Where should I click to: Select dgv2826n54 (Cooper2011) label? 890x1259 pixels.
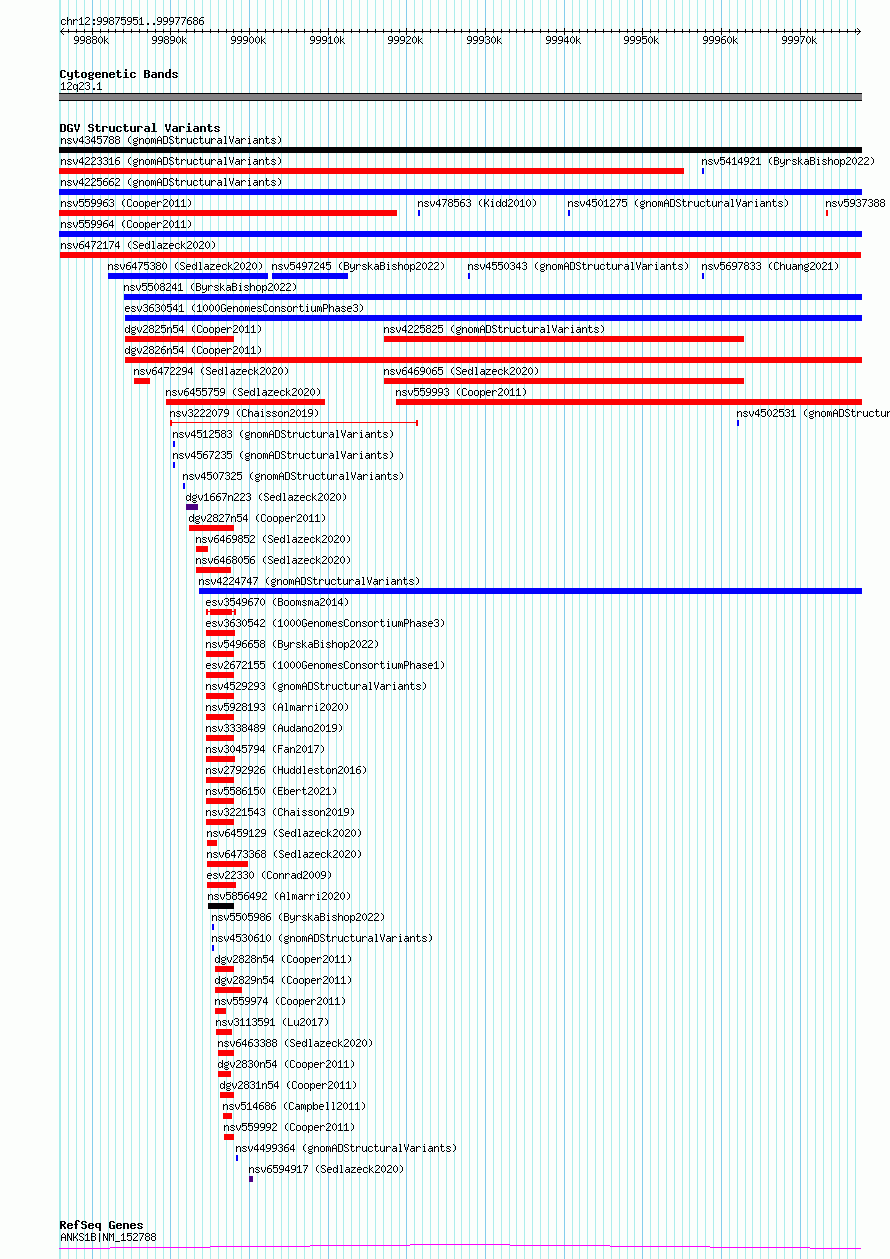point(193,350)
